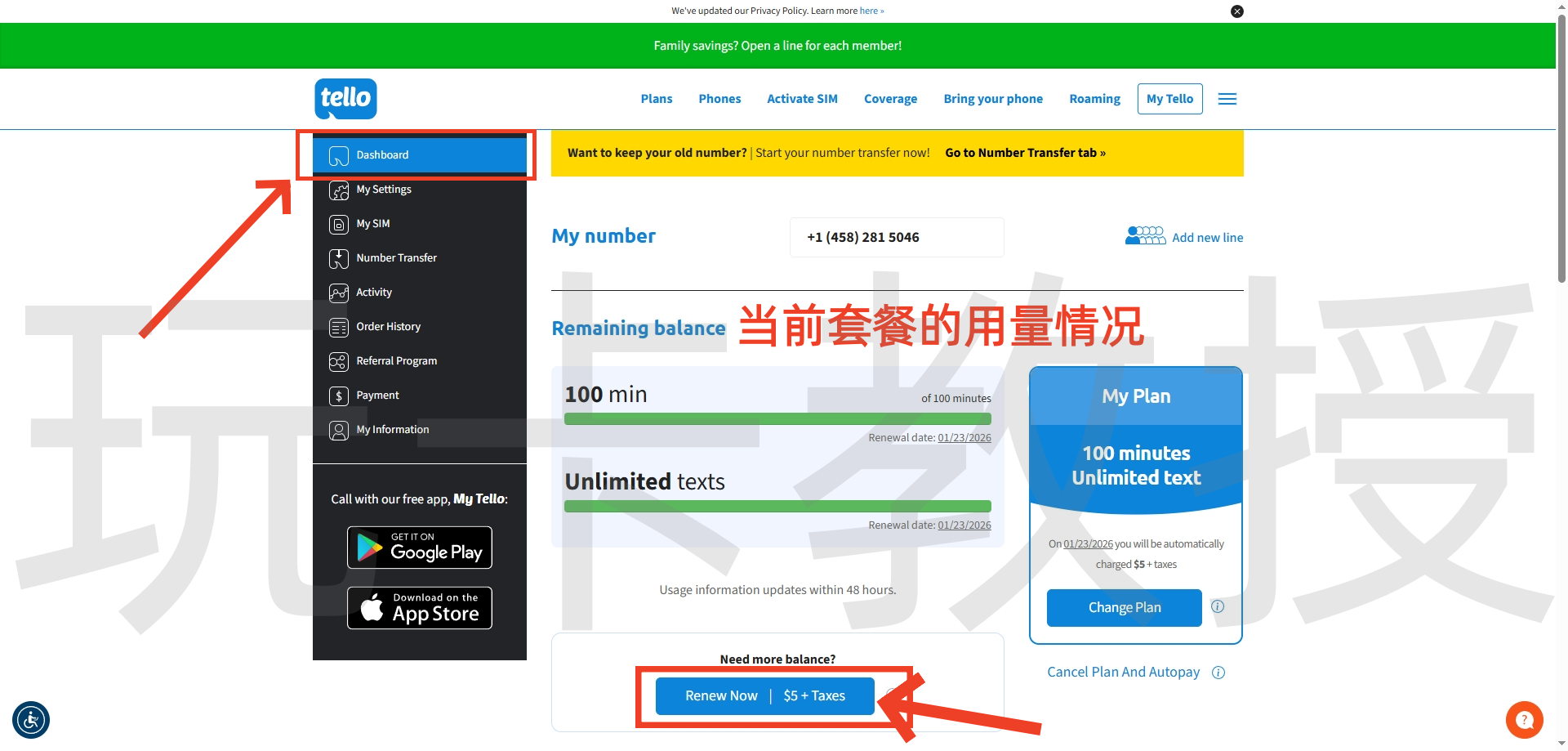View Order History page
The height and width of the screenshot is (751, 1568).
point(388,327)
